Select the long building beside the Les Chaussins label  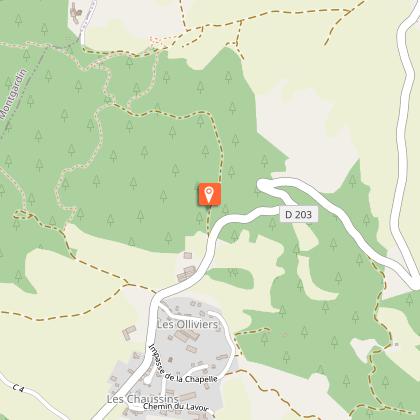point(187,397)
